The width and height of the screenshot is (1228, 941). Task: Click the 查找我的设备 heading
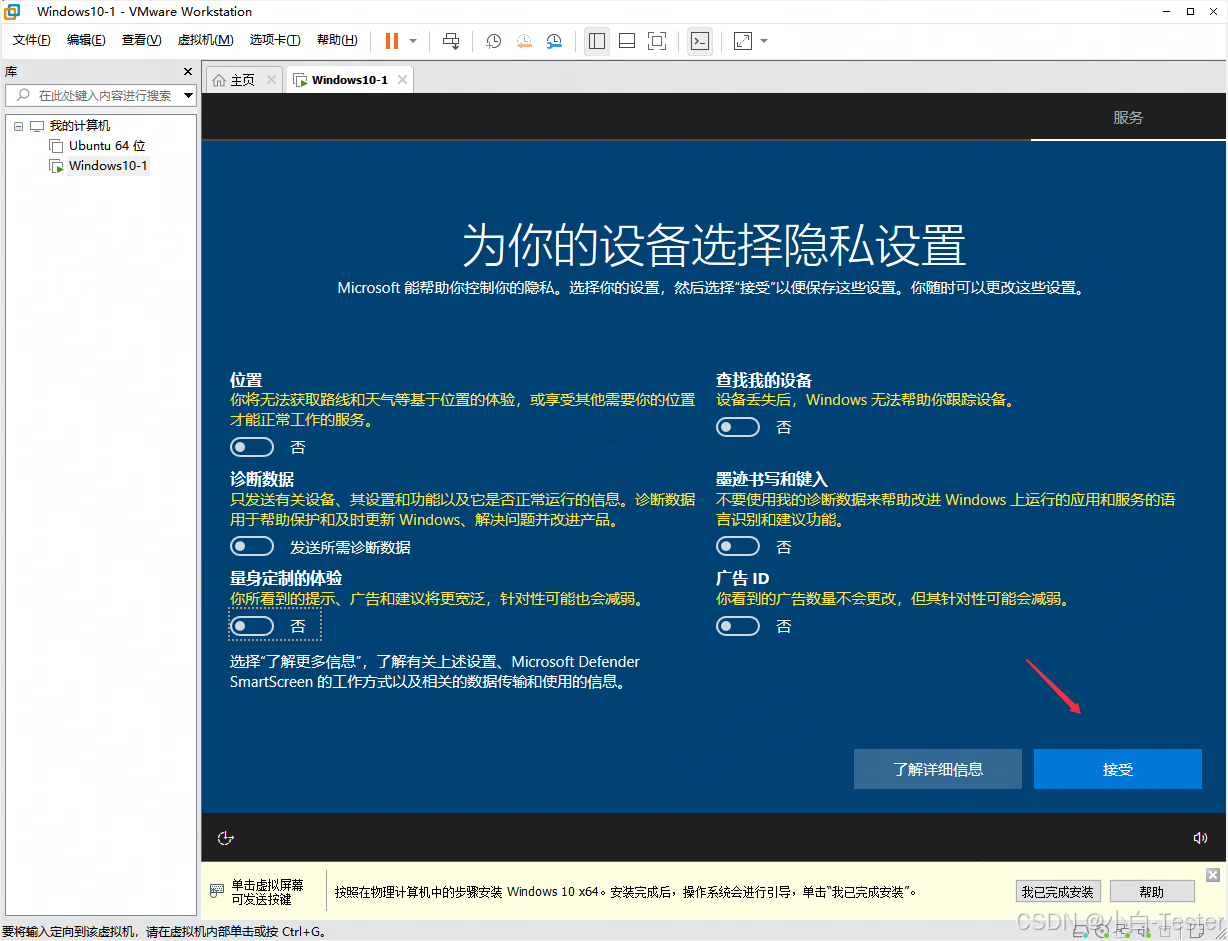pos(764,380)
